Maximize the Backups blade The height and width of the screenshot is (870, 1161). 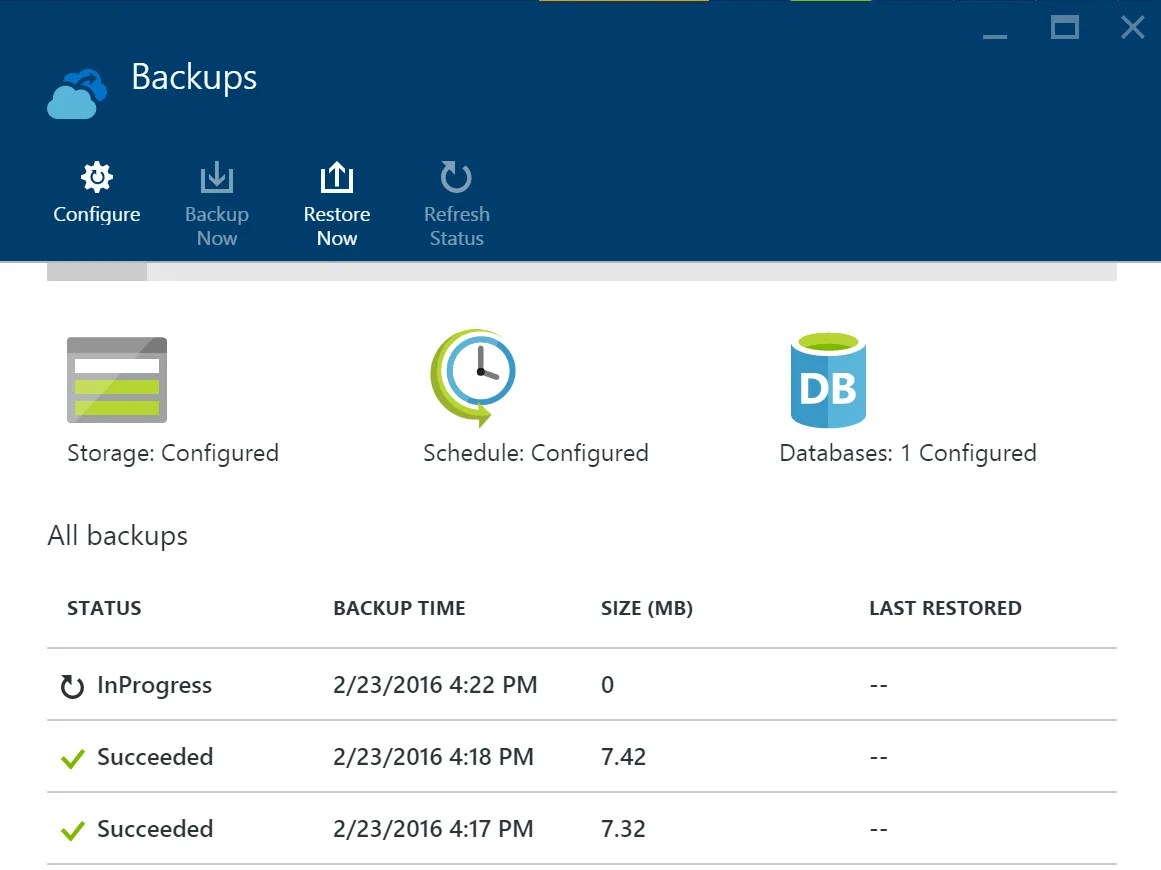1065,28
